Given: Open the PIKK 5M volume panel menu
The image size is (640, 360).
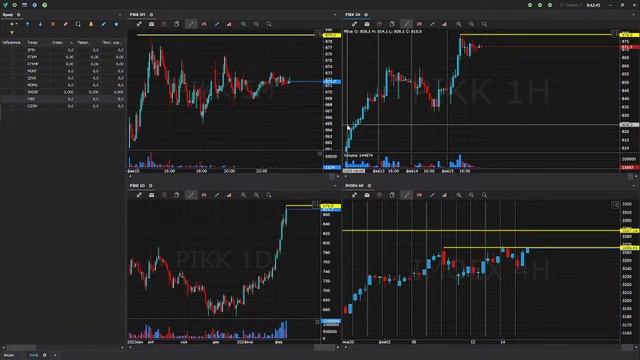Looking at the screenshot, I should 320,154.
